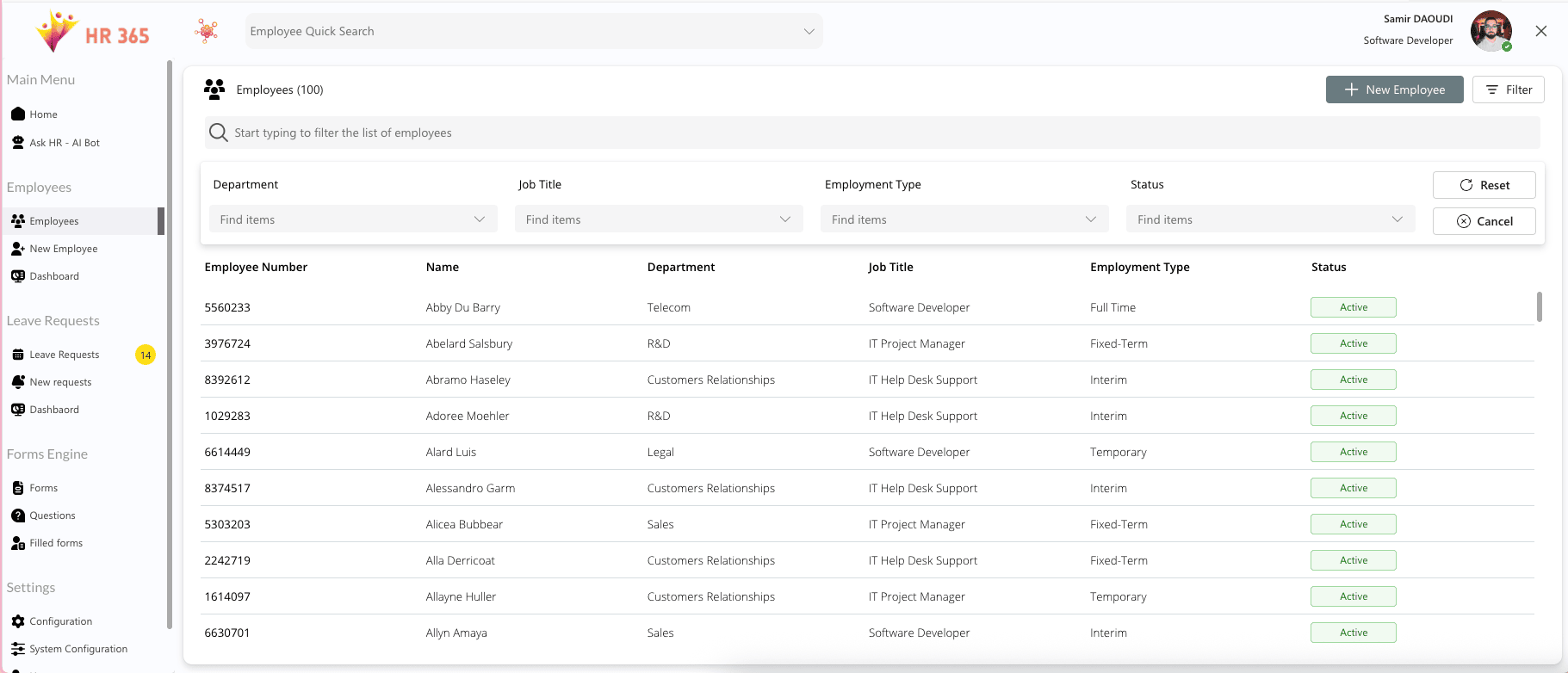1568x673 pixels.
Task: Click the network icon beside quick search
Action: [206, 31]
